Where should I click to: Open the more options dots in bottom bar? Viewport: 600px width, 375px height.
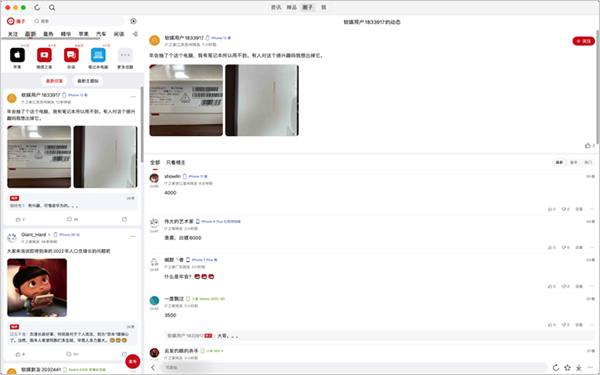click(x=590, y=368)
